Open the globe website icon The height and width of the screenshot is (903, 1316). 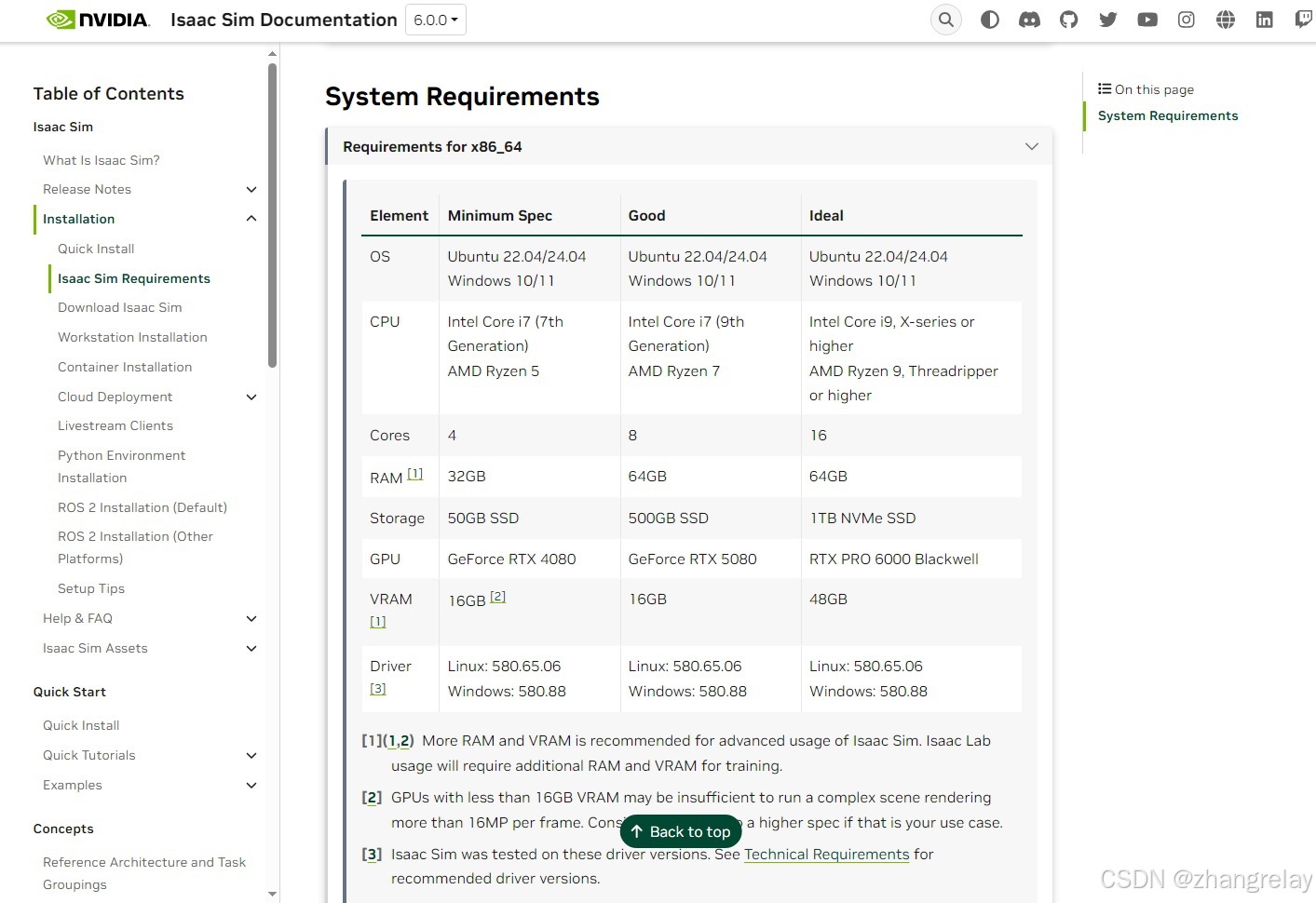click(1226, 20)
